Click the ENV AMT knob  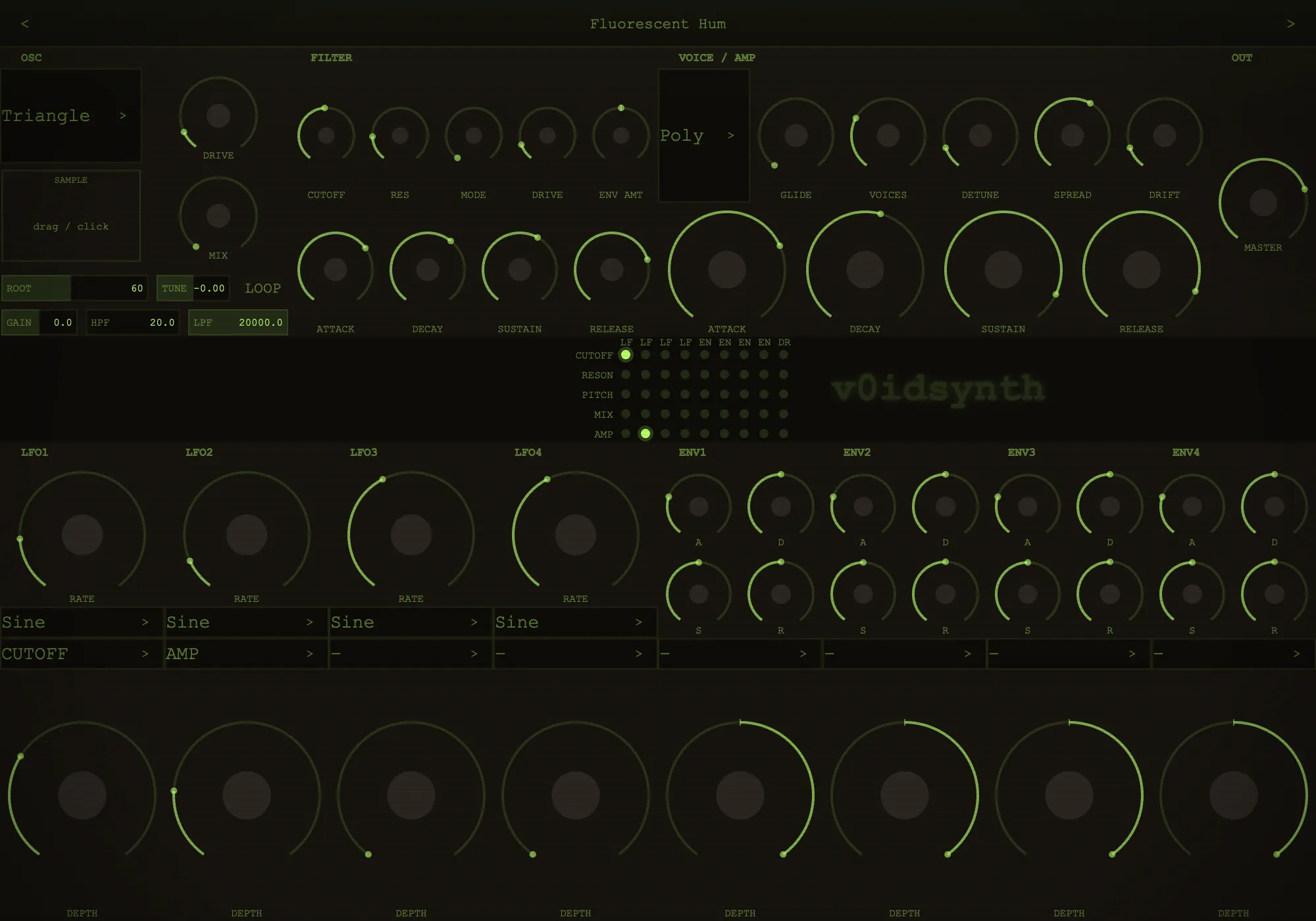point(621,136)
